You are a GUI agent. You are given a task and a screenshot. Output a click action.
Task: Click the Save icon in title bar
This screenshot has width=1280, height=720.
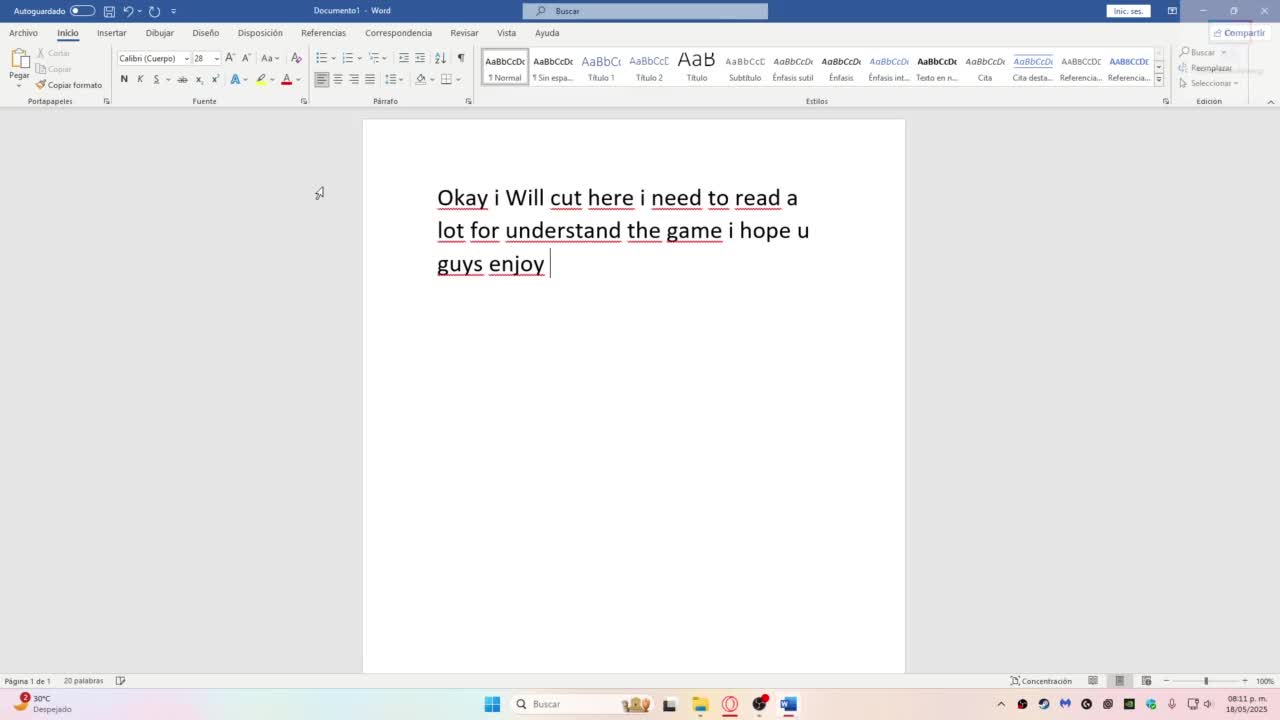pos(109,11)
